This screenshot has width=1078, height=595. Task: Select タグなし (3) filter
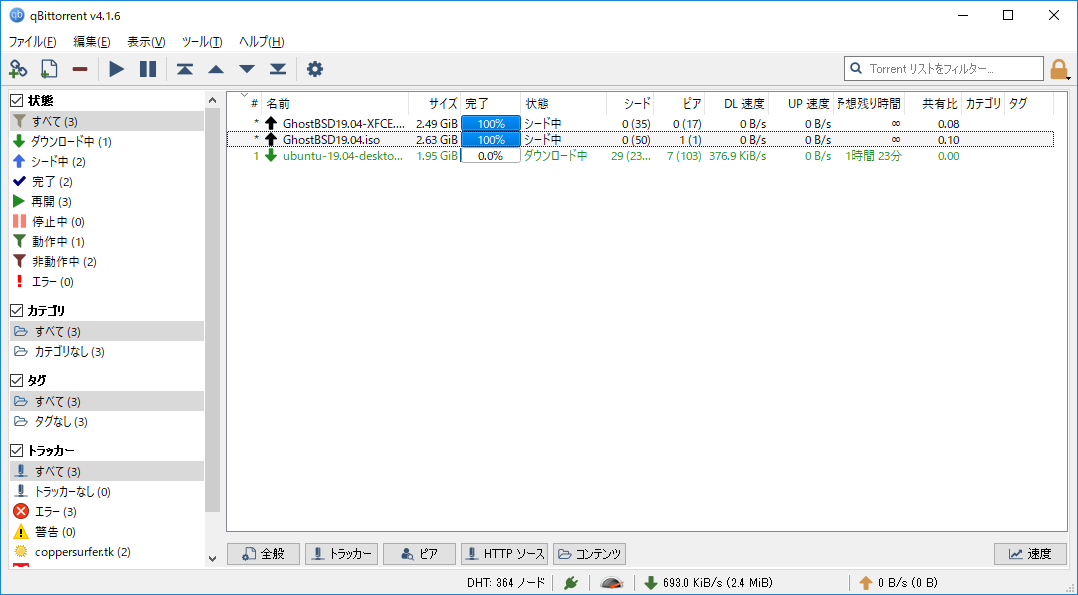click(x=107, y=422)
